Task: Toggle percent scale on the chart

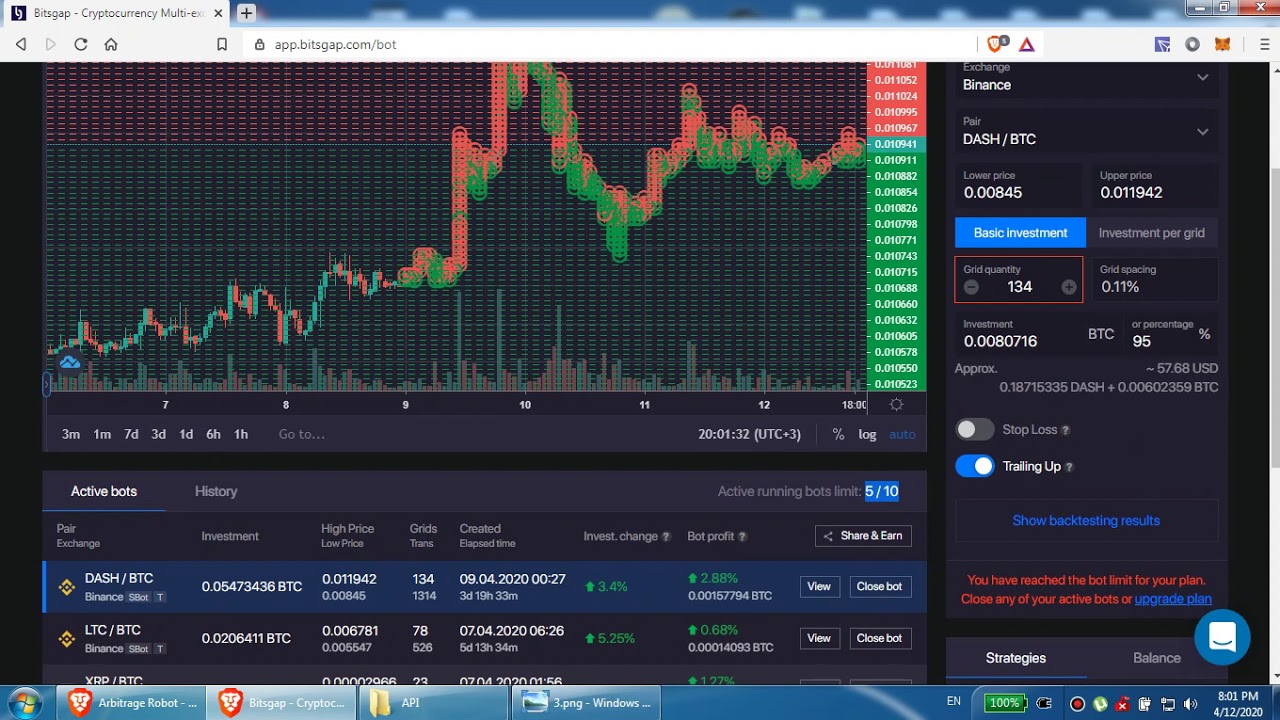Action: (x=838, y=434)
